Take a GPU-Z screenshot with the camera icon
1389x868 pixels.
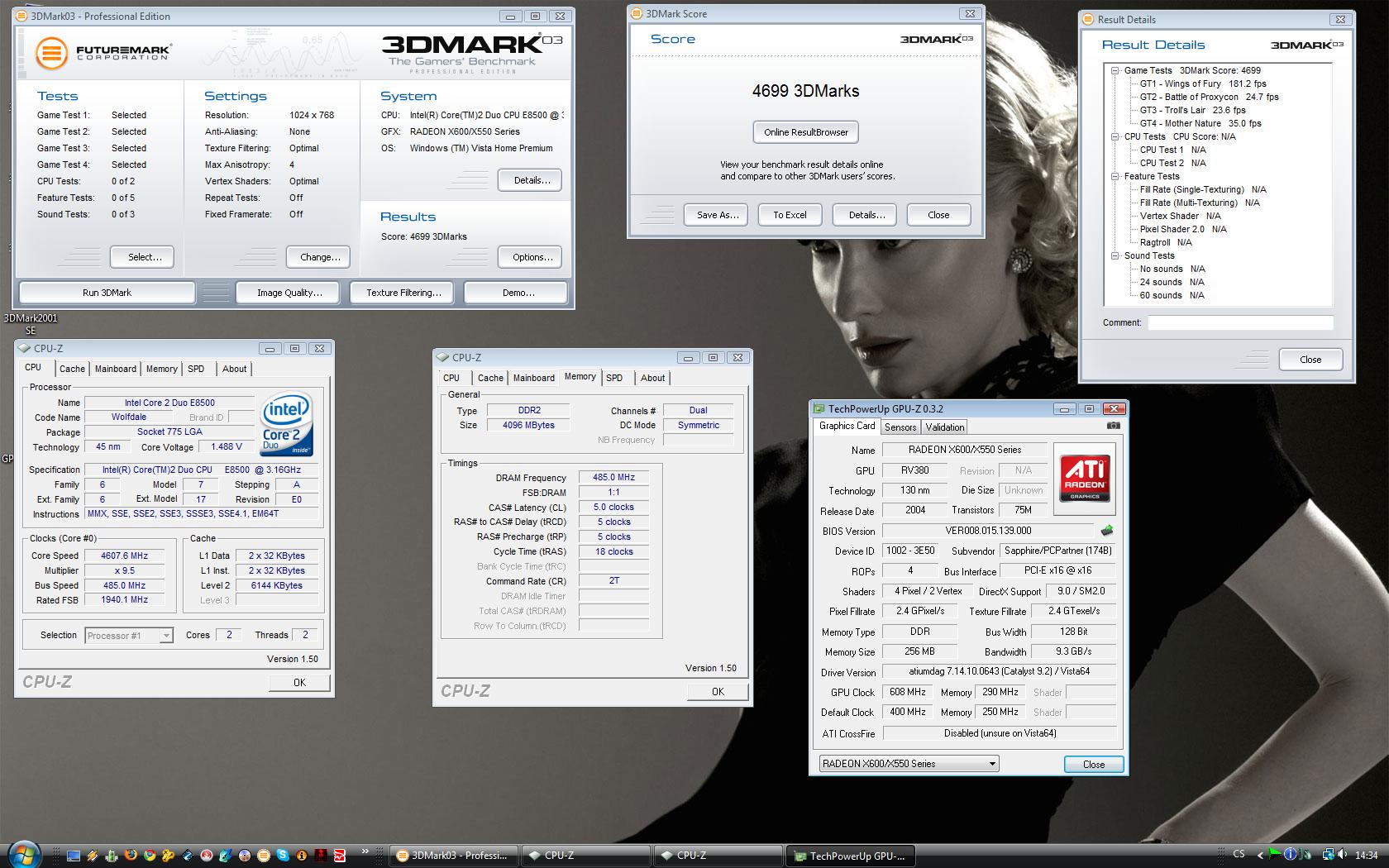click(1114, 426)
